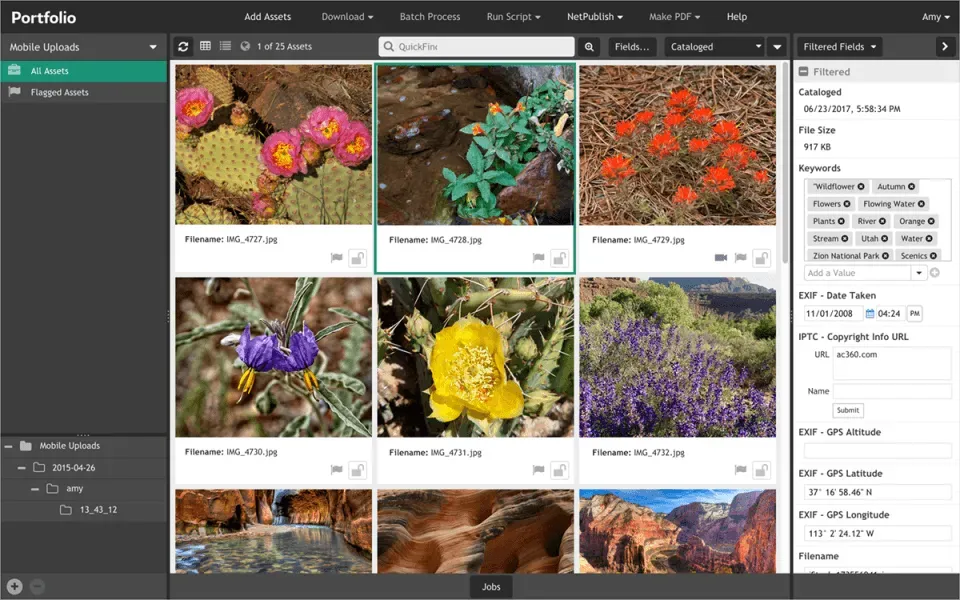Open the EXIF date calendar picker
This screenshot has height=600, width=960.
(869, 313)
